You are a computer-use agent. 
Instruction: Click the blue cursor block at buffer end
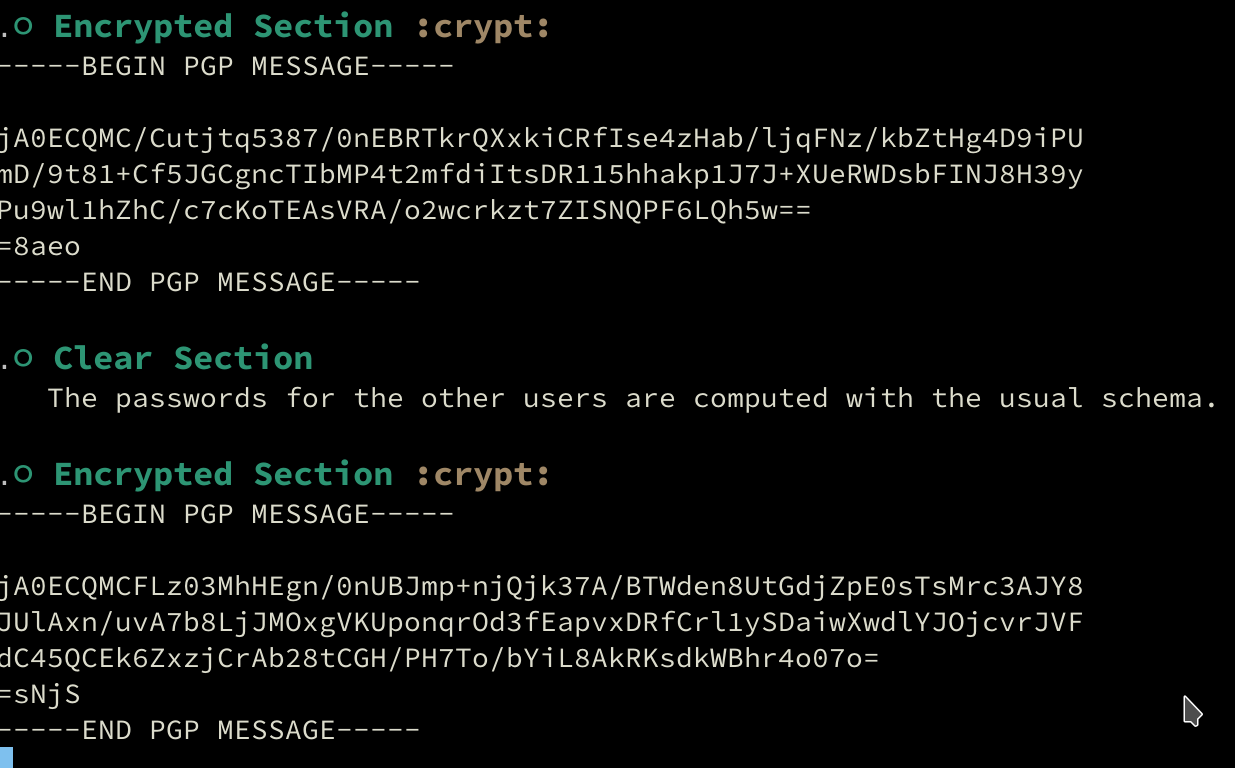click(6, 757)
